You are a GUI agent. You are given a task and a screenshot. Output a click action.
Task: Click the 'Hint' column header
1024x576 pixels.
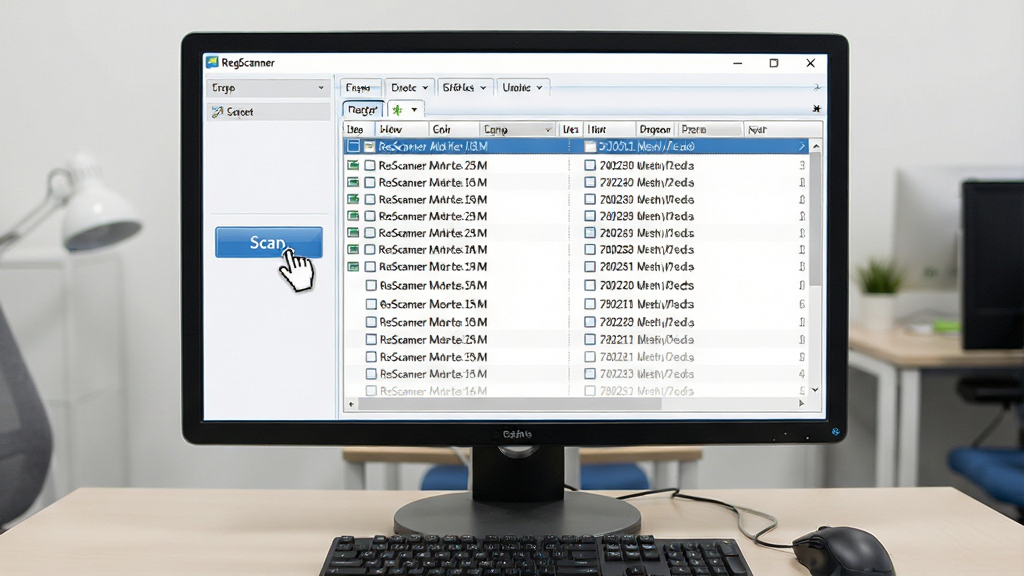tap(609, 129)
